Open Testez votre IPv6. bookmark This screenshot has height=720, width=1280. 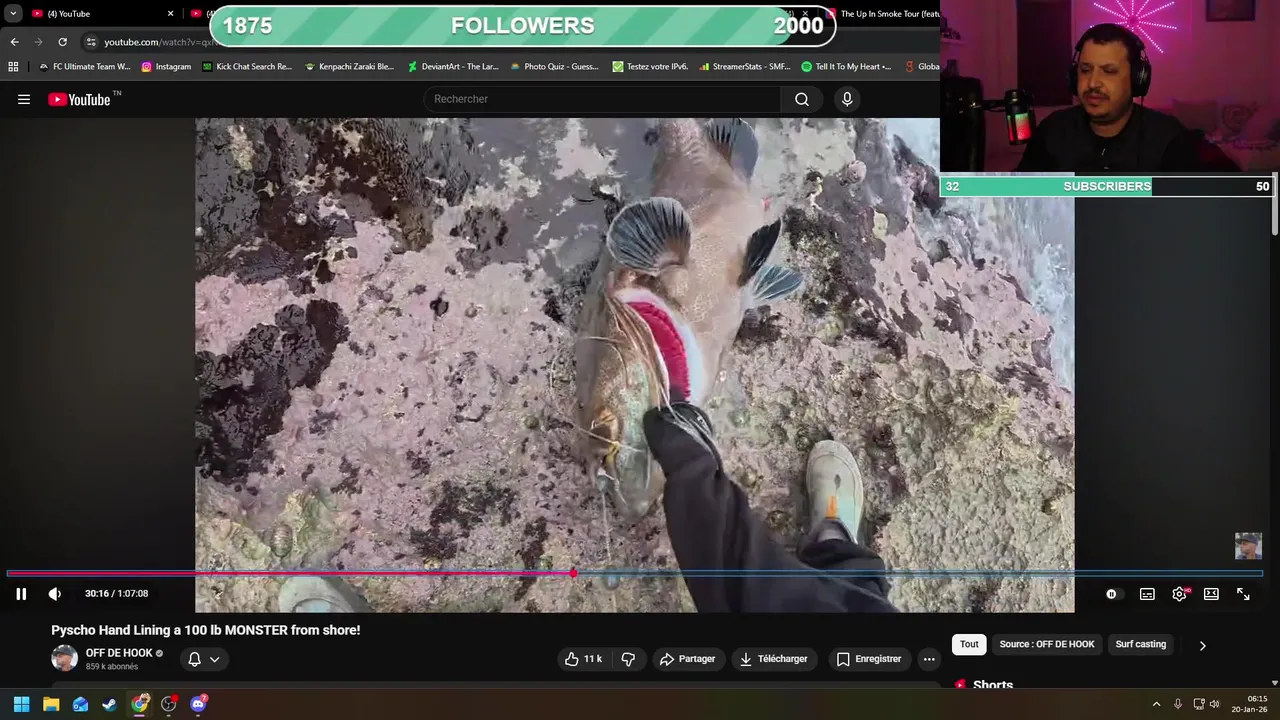click(650, 67)
